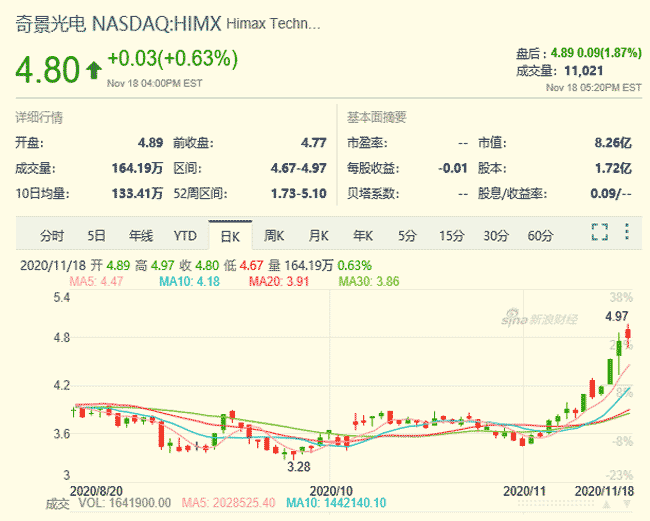Open the 年线 yearly line tab
Screen dimensions: 650x521
[140, 236]
